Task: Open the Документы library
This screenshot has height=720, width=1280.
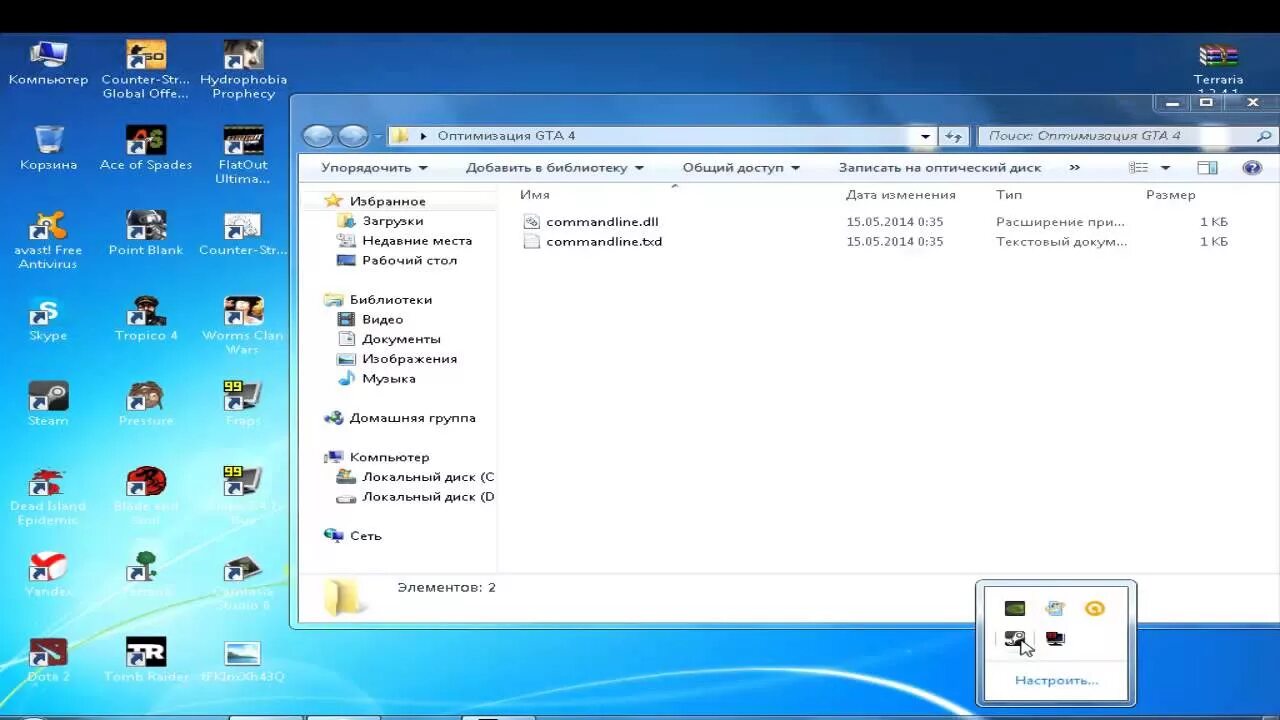Action: pyautogui.click(x=401, y=339)
